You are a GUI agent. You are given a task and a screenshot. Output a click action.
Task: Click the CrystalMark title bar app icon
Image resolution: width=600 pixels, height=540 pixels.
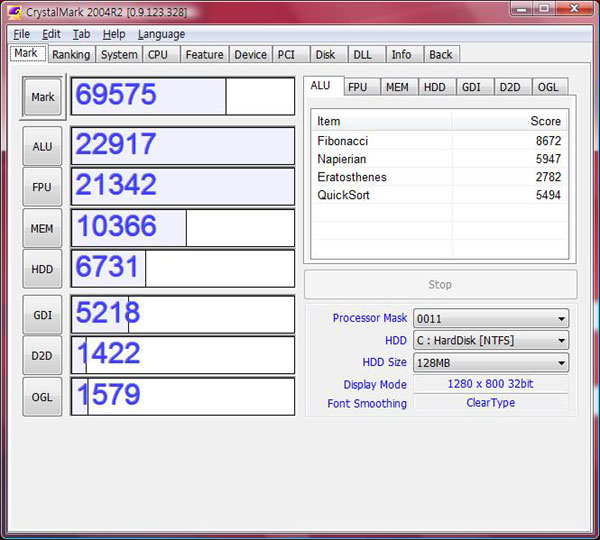pos(14,12)
